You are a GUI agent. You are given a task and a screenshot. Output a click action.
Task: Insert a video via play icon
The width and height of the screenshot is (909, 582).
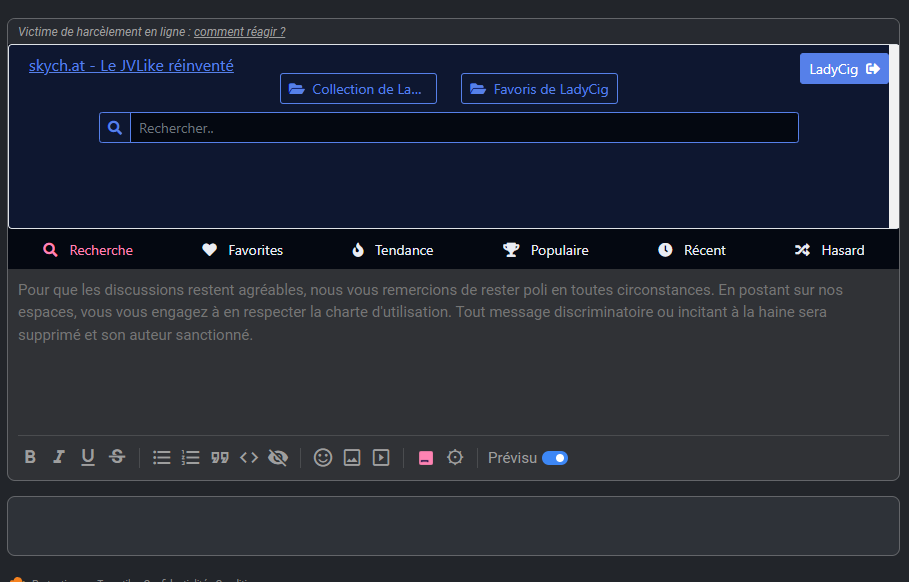(381, 457)
